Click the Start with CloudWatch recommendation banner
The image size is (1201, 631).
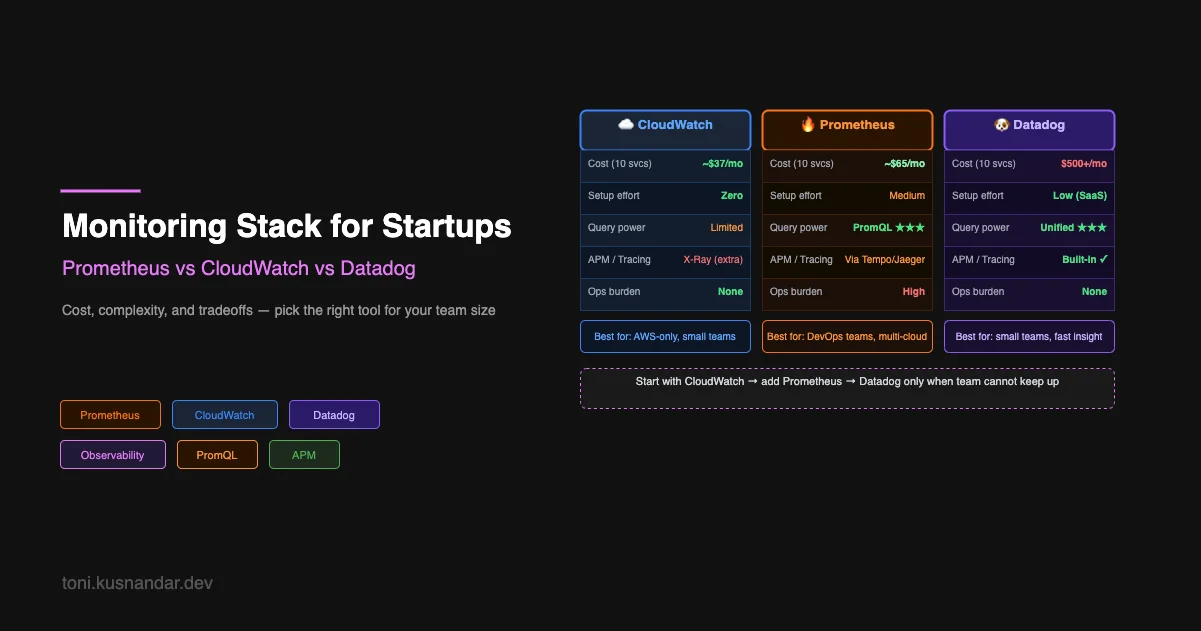click(847, 388)
